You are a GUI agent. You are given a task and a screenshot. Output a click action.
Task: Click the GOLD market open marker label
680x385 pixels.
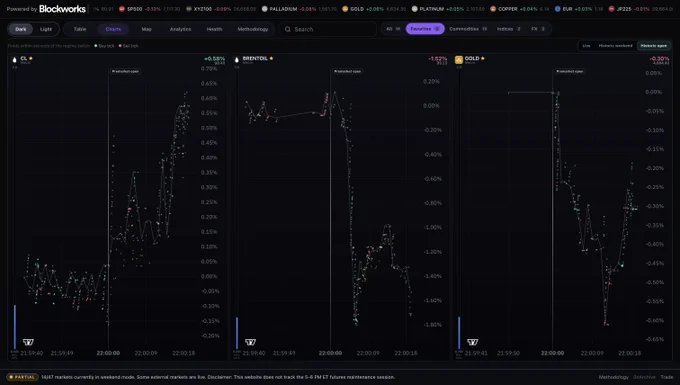pos(570,71)
